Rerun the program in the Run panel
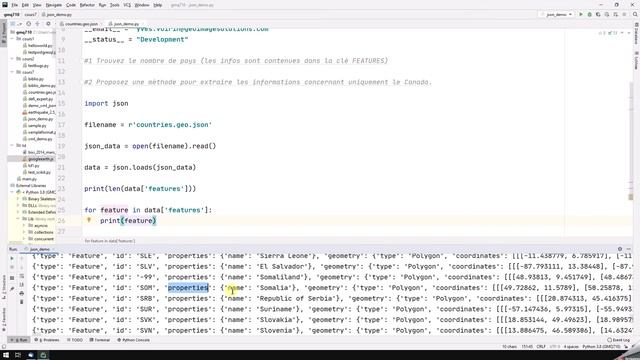 click(12, 258)
